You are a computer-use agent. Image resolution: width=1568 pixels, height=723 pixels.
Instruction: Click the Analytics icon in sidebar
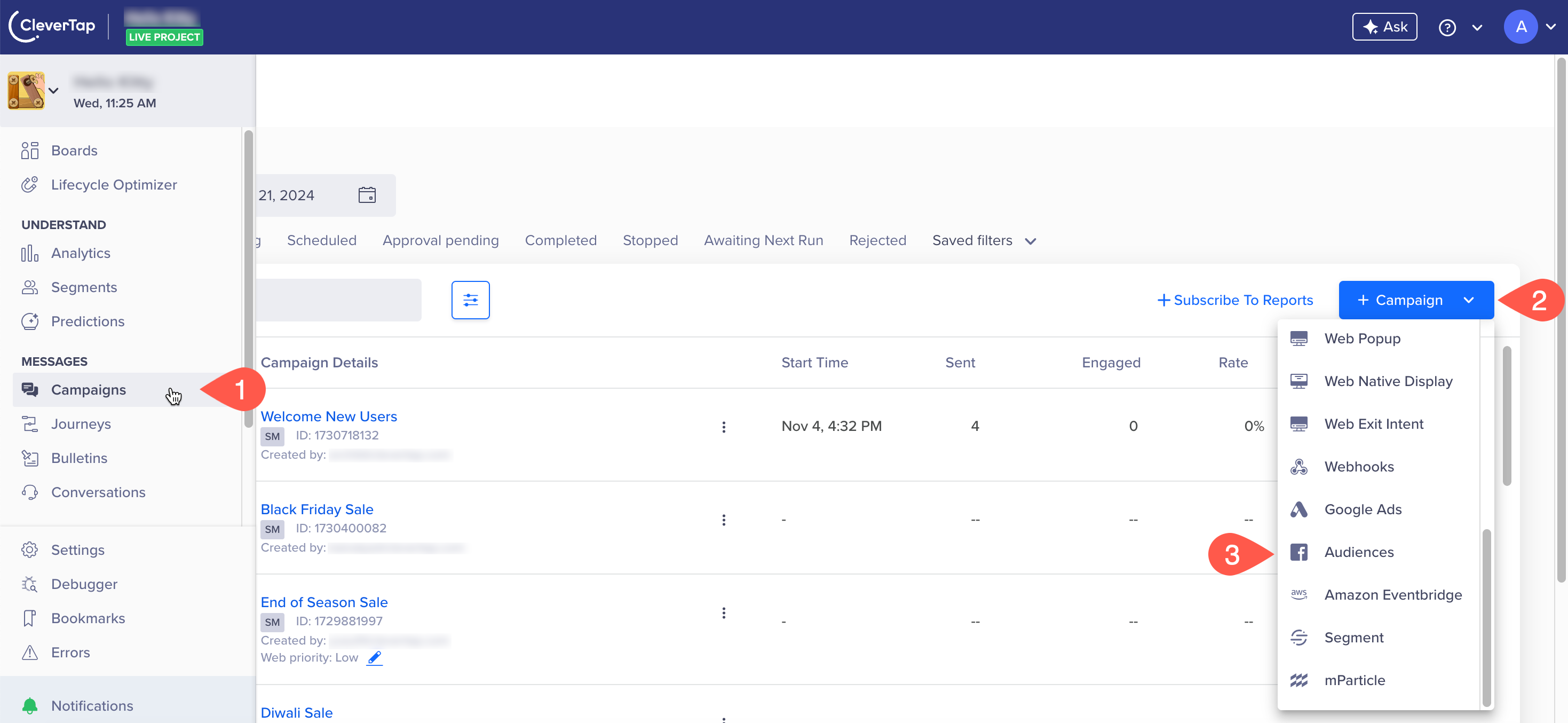click(30, 253)
